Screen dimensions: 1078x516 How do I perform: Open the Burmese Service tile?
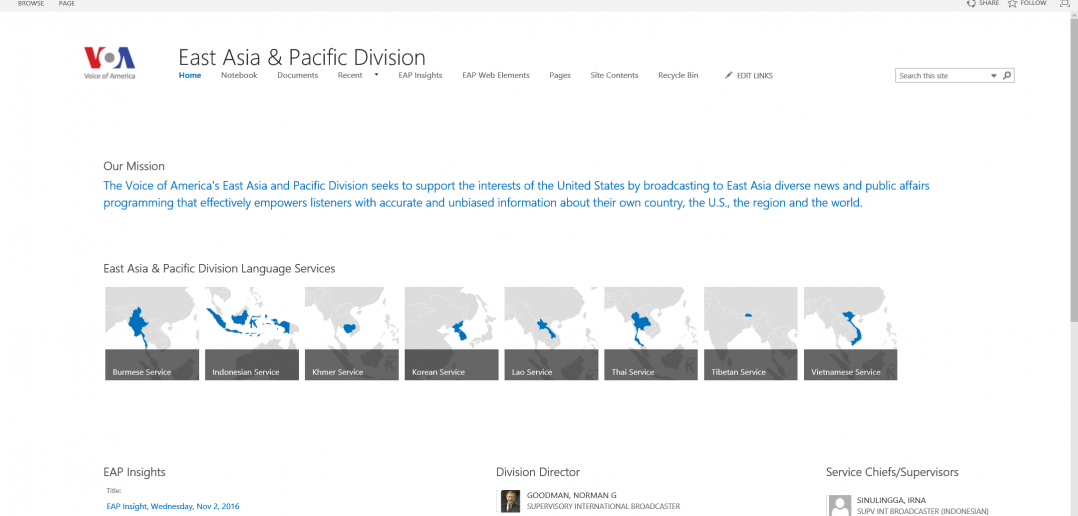pyautogui.click(x=152, y=333)
